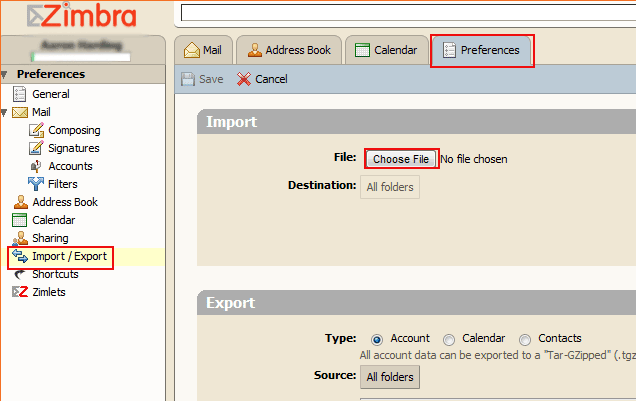Screen dimensions: 636x401
Task: Open Sharing preferences
Action: [x=50, y=238]
